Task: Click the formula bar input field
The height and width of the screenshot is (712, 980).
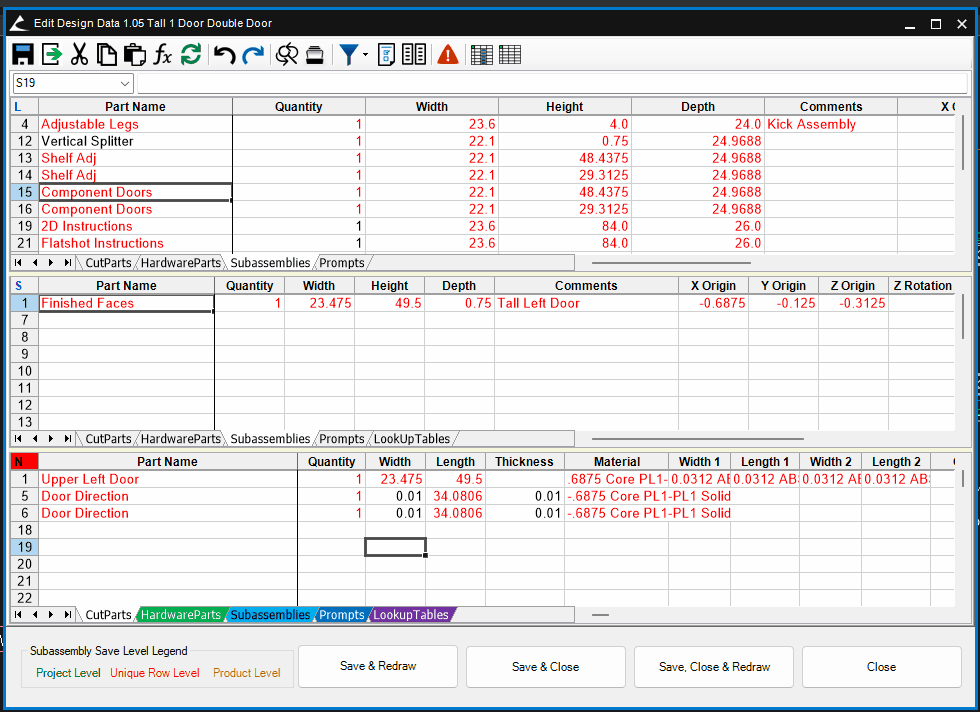Action: [550, 84]
